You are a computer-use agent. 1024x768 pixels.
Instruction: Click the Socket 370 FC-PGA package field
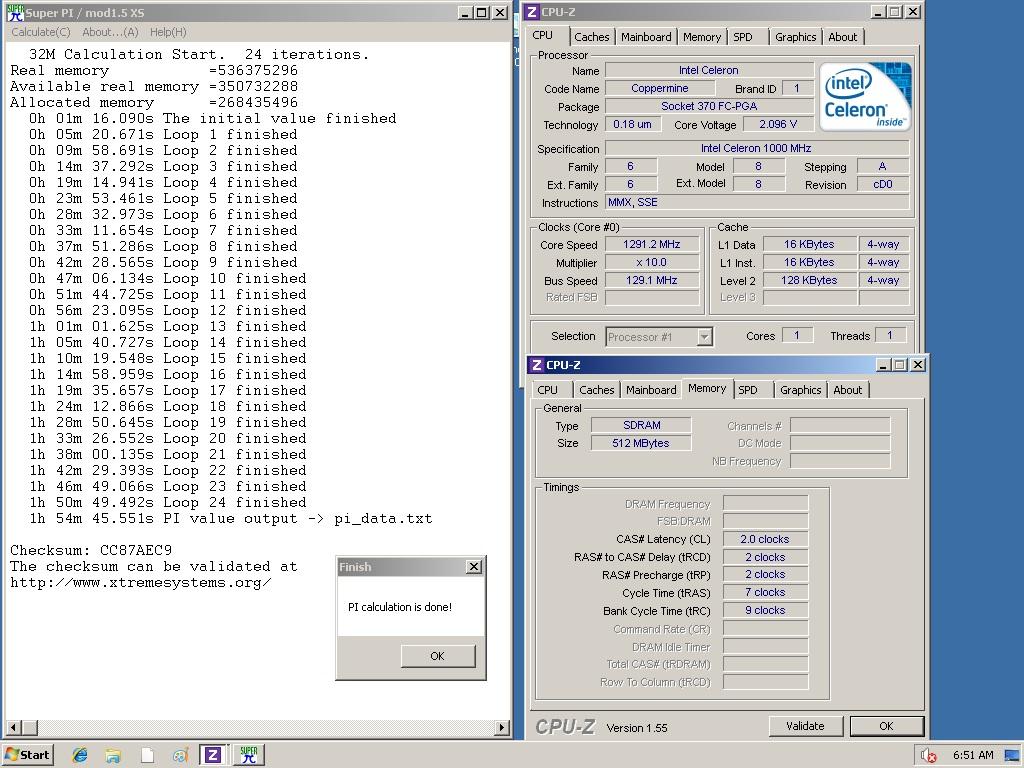coord(709,106)
